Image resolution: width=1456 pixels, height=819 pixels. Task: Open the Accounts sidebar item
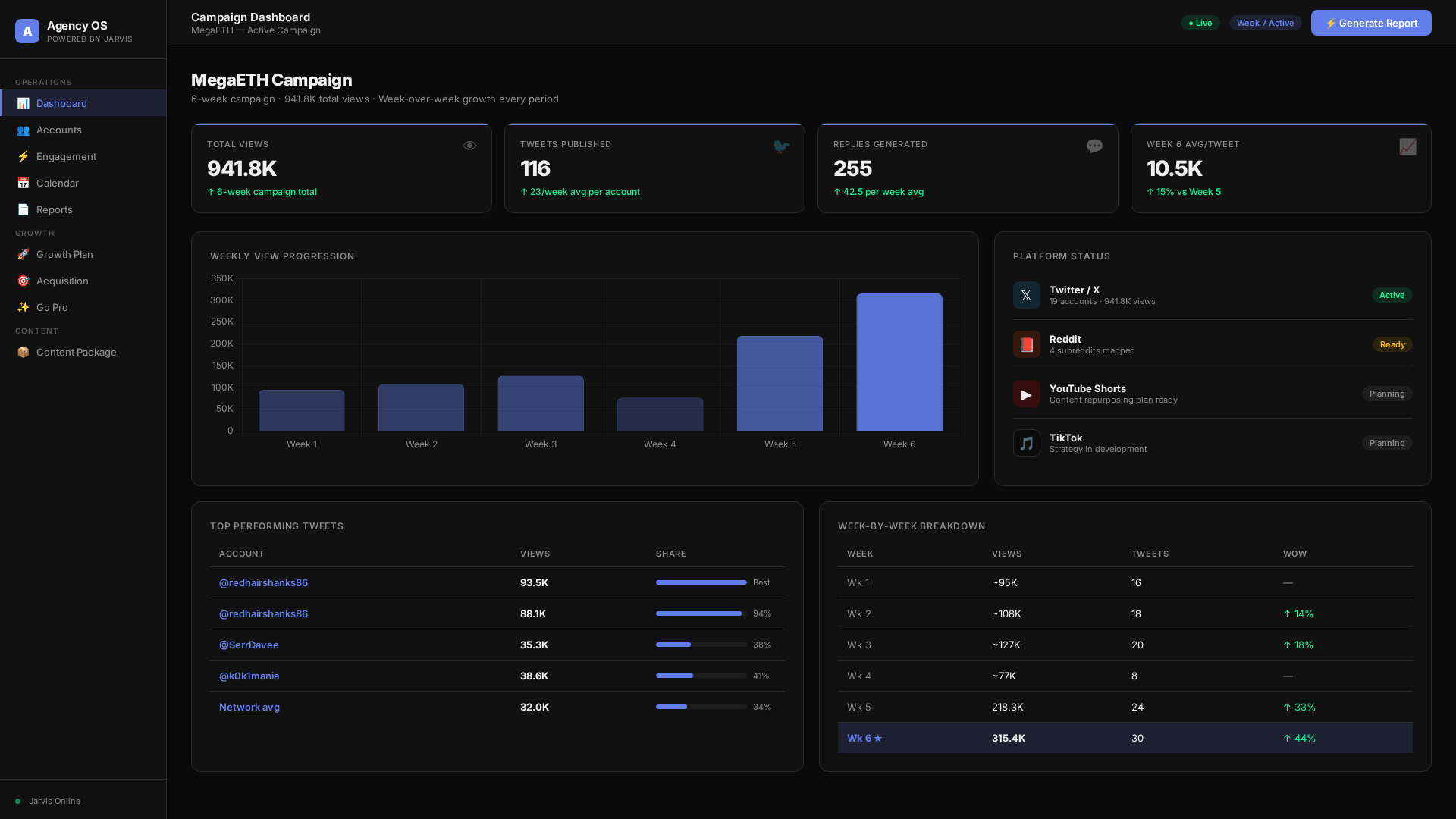(x=83, y=130)
